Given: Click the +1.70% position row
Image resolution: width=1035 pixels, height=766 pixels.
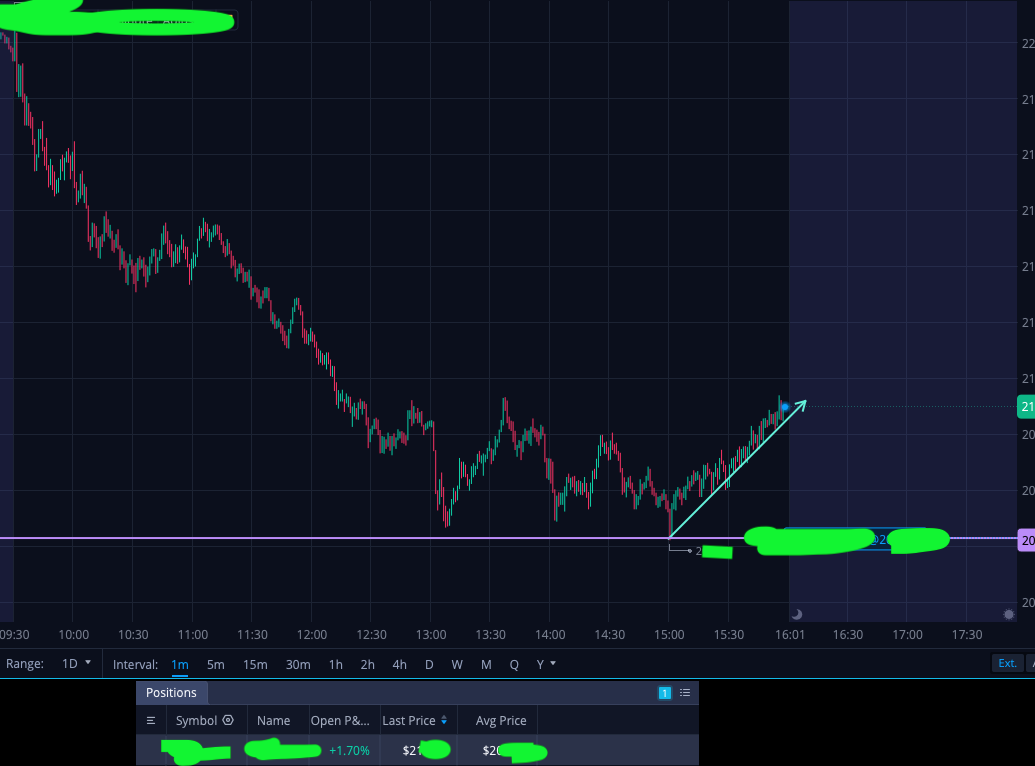Looking at the screenshot, I should tap(417, 750).
